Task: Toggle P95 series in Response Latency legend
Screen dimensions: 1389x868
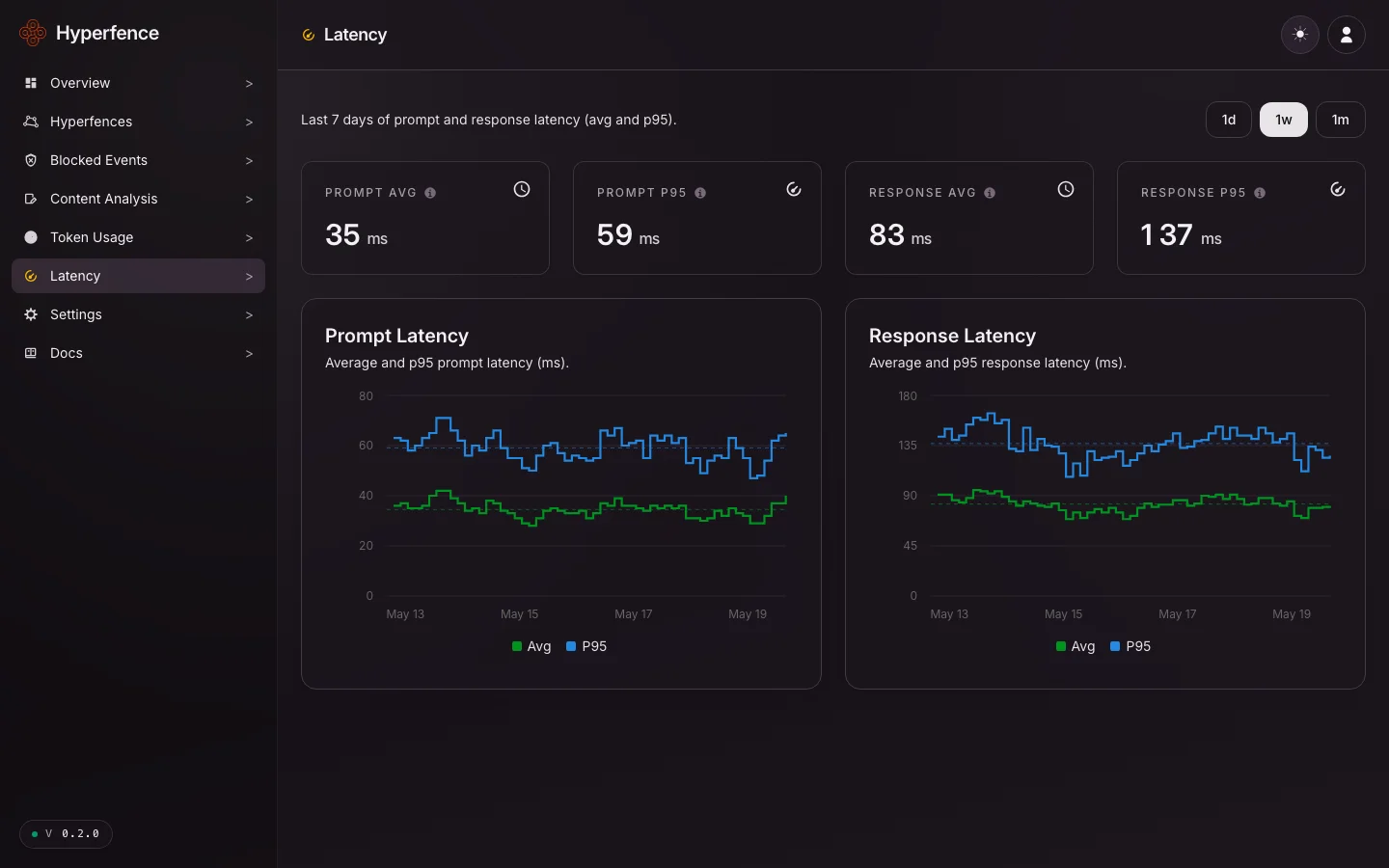Action: click(1130, 646)
